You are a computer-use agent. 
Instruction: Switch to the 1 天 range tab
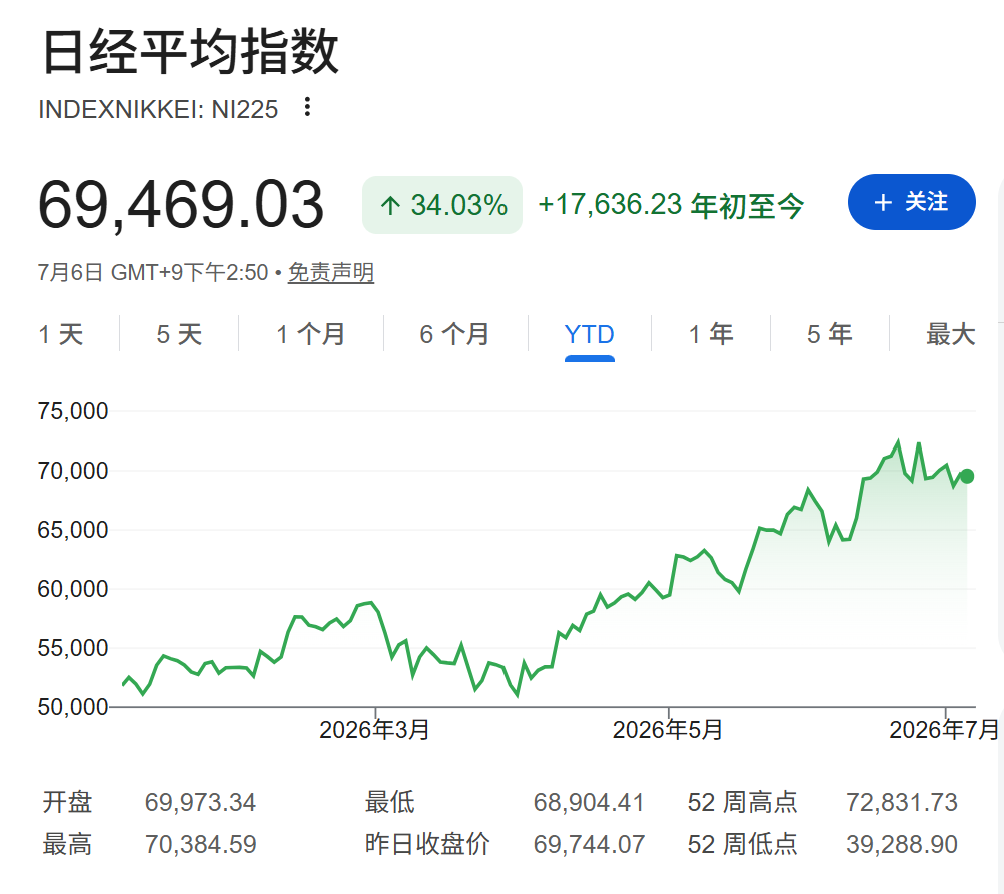61,334
